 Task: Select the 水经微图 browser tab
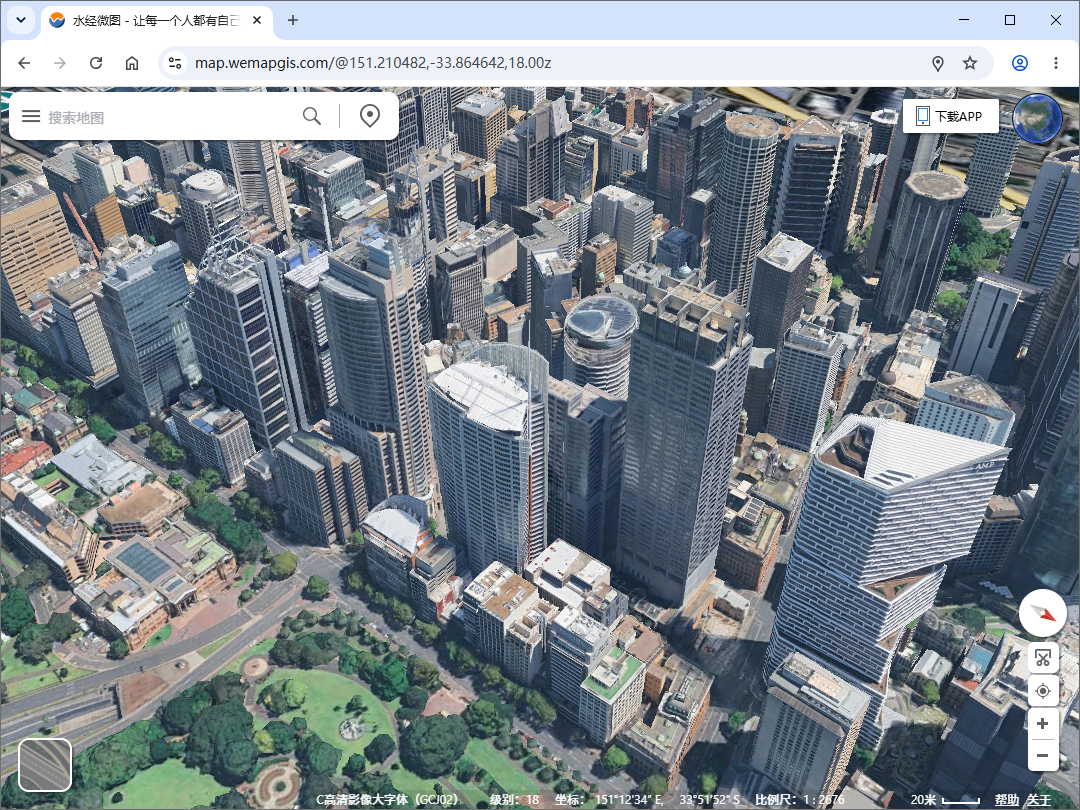[157, 21]
